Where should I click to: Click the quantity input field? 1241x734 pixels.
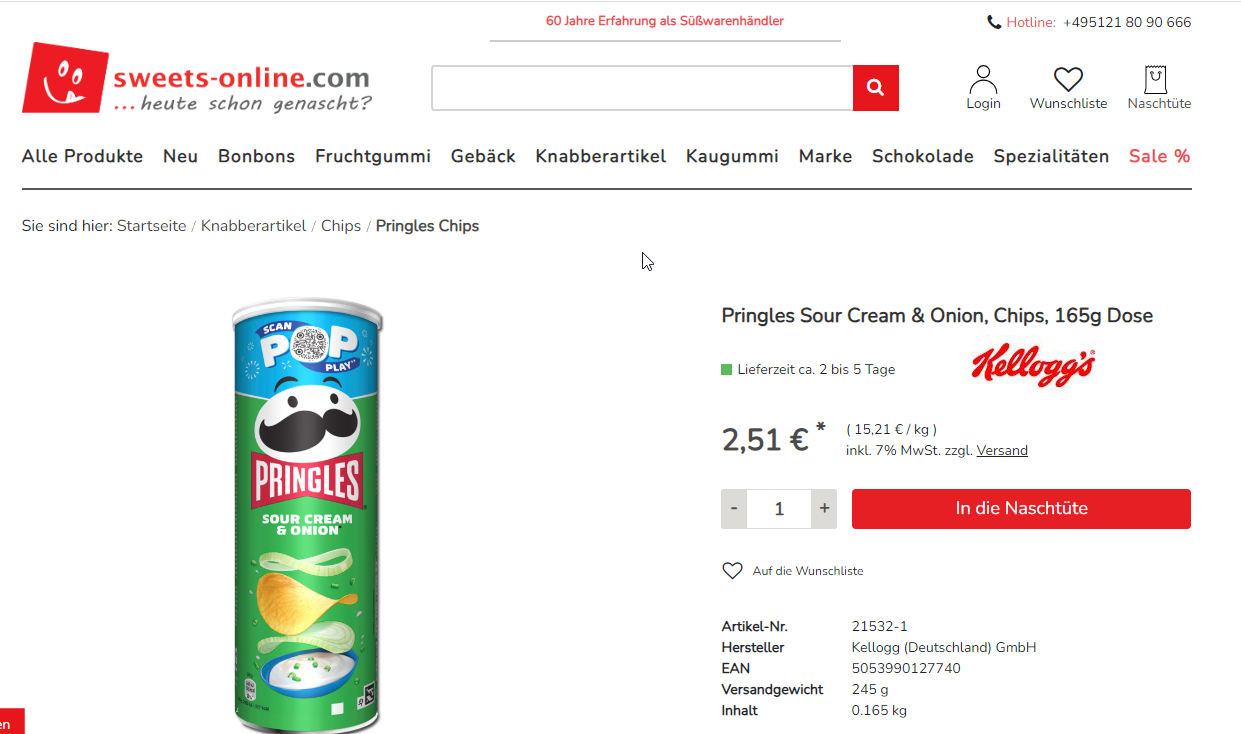(779, 509)
